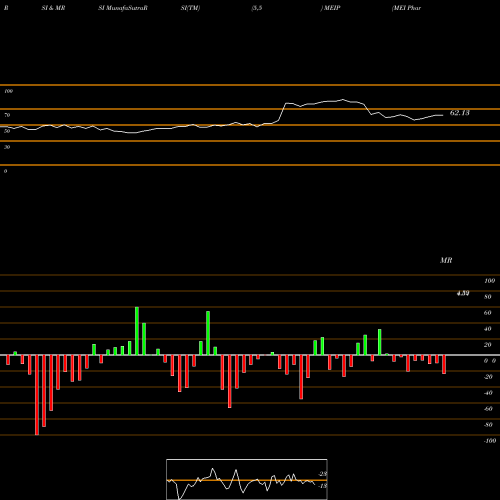Click the tallest green MR bar
500x500 pixels.
[137, 331]
